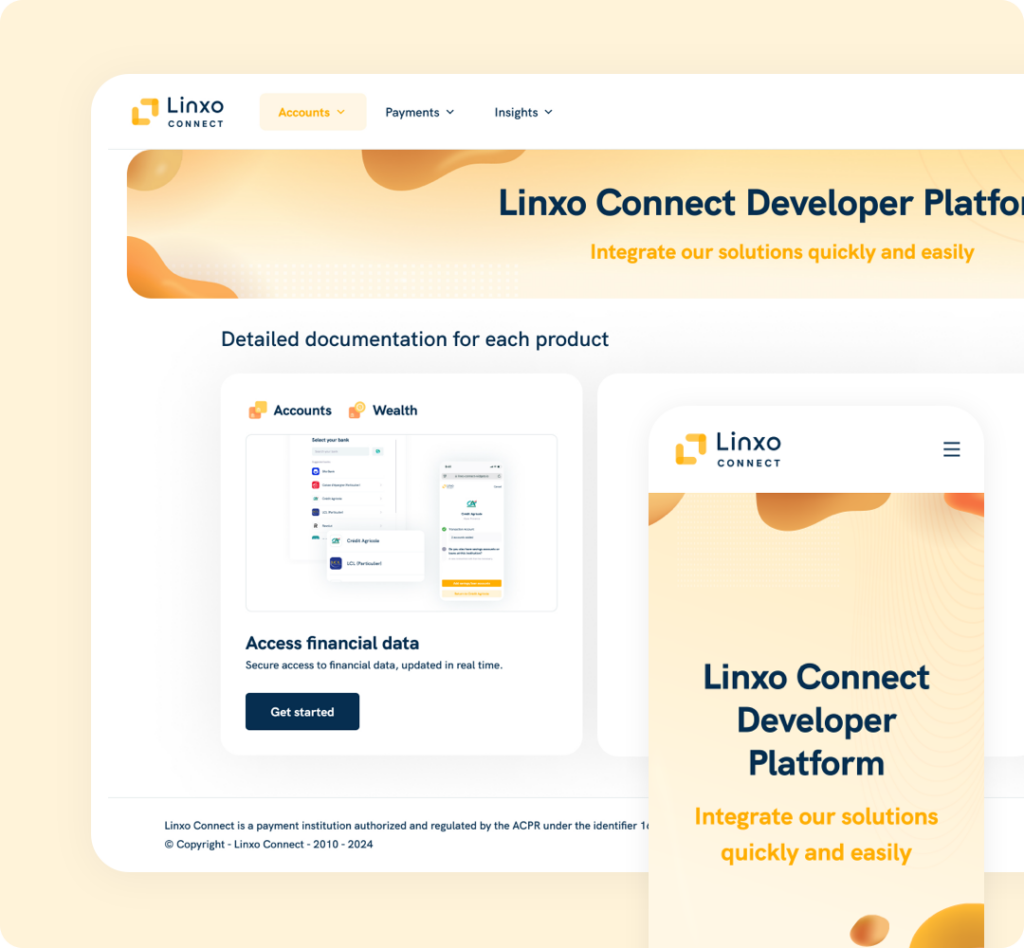Image resolution: width=1024 pixels, height=948 pixels.
Task: Click 'Secure access to financial data' description
Action: click(374, 665)
